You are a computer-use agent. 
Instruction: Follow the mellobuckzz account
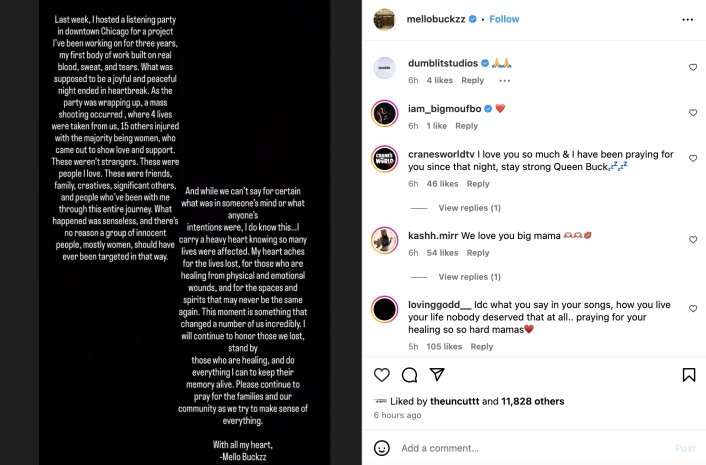pyautogui.click(x=504, y=19)
